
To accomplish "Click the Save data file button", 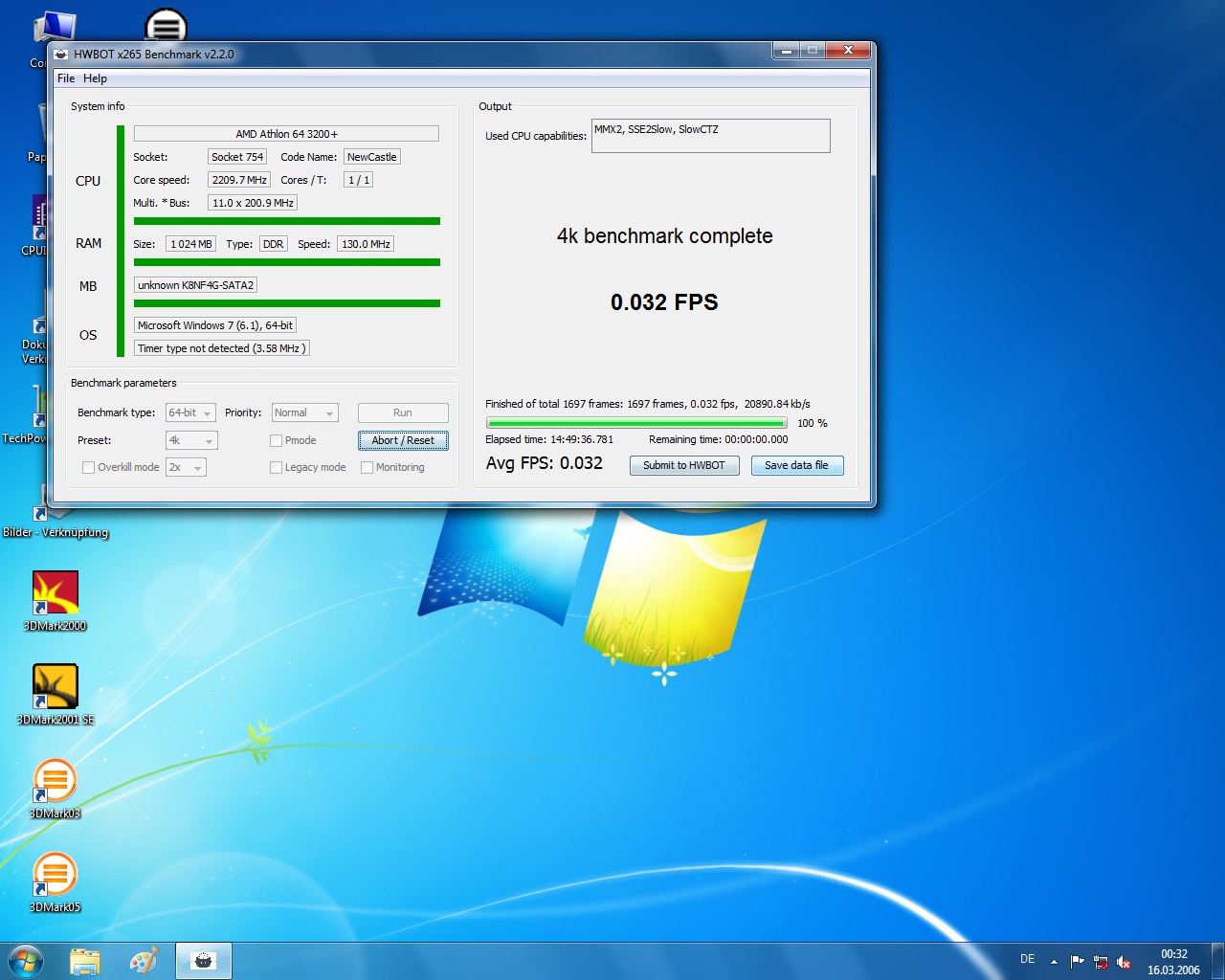I will (797, 465).
